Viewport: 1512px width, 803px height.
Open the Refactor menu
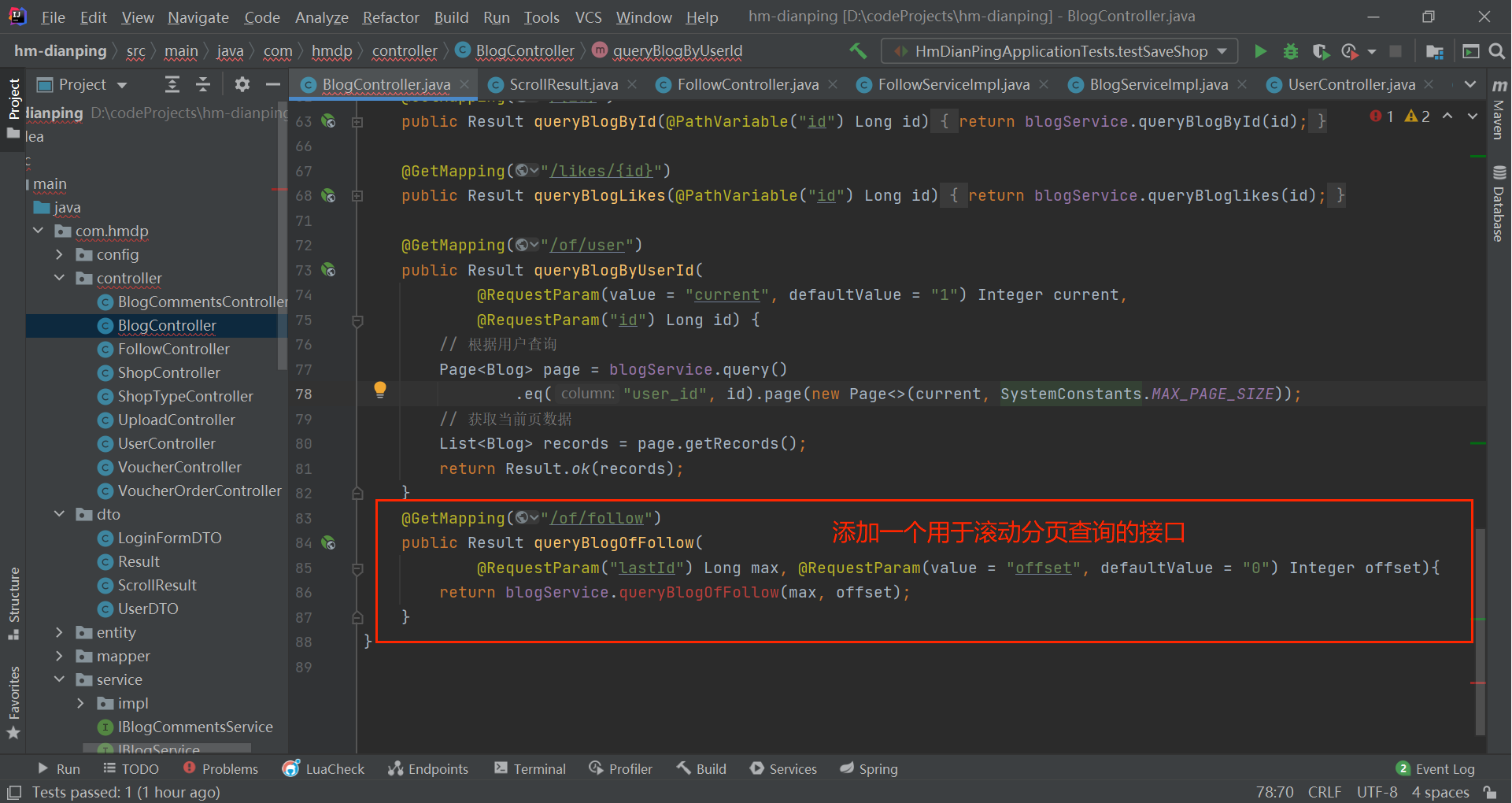390,17
